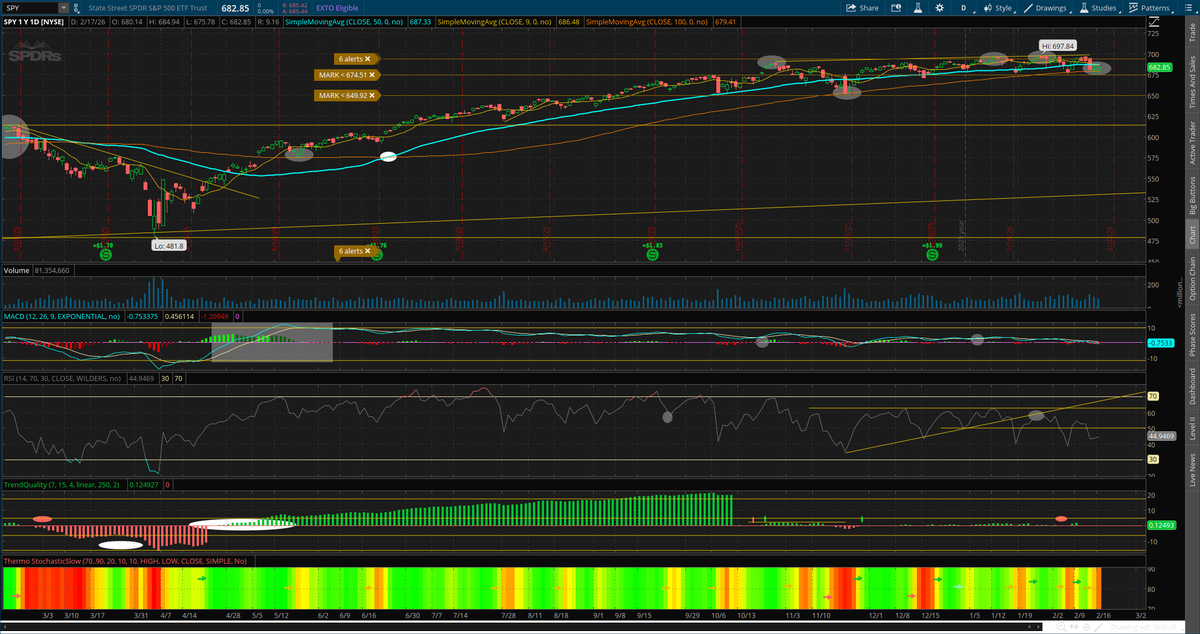Open the Level II side tab
This screenshot has width=1200, height=634.
tap(1191, 427)
